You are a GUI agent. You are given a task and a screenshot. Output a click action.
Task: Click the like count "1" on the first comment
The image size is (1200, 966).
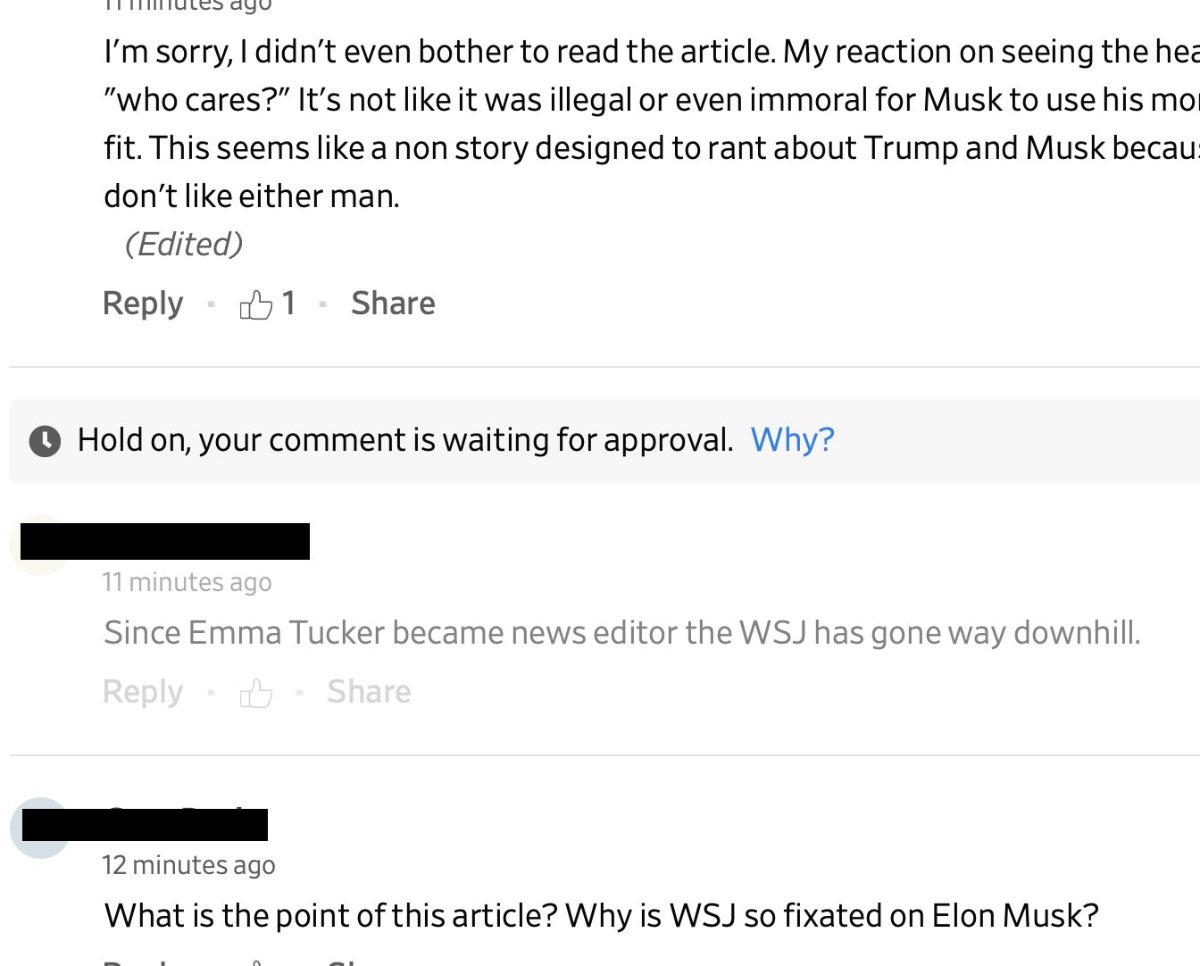click(288, 304)
